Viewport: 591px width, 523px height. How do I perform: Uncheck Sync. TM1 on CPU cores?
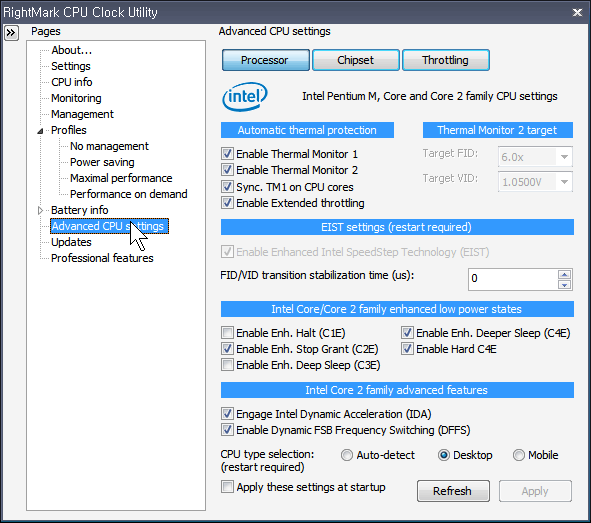click(227, 187)
